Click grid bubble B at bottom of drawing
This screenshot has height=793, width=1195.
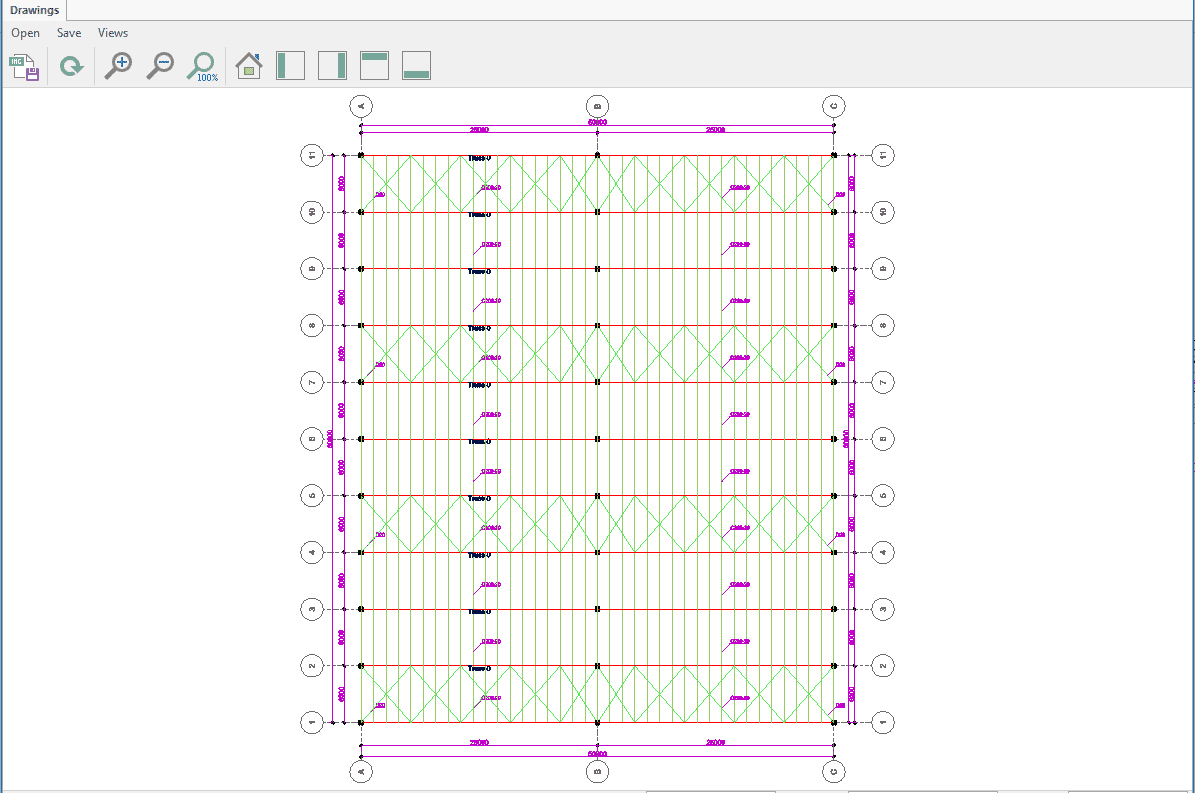(597, 771)
